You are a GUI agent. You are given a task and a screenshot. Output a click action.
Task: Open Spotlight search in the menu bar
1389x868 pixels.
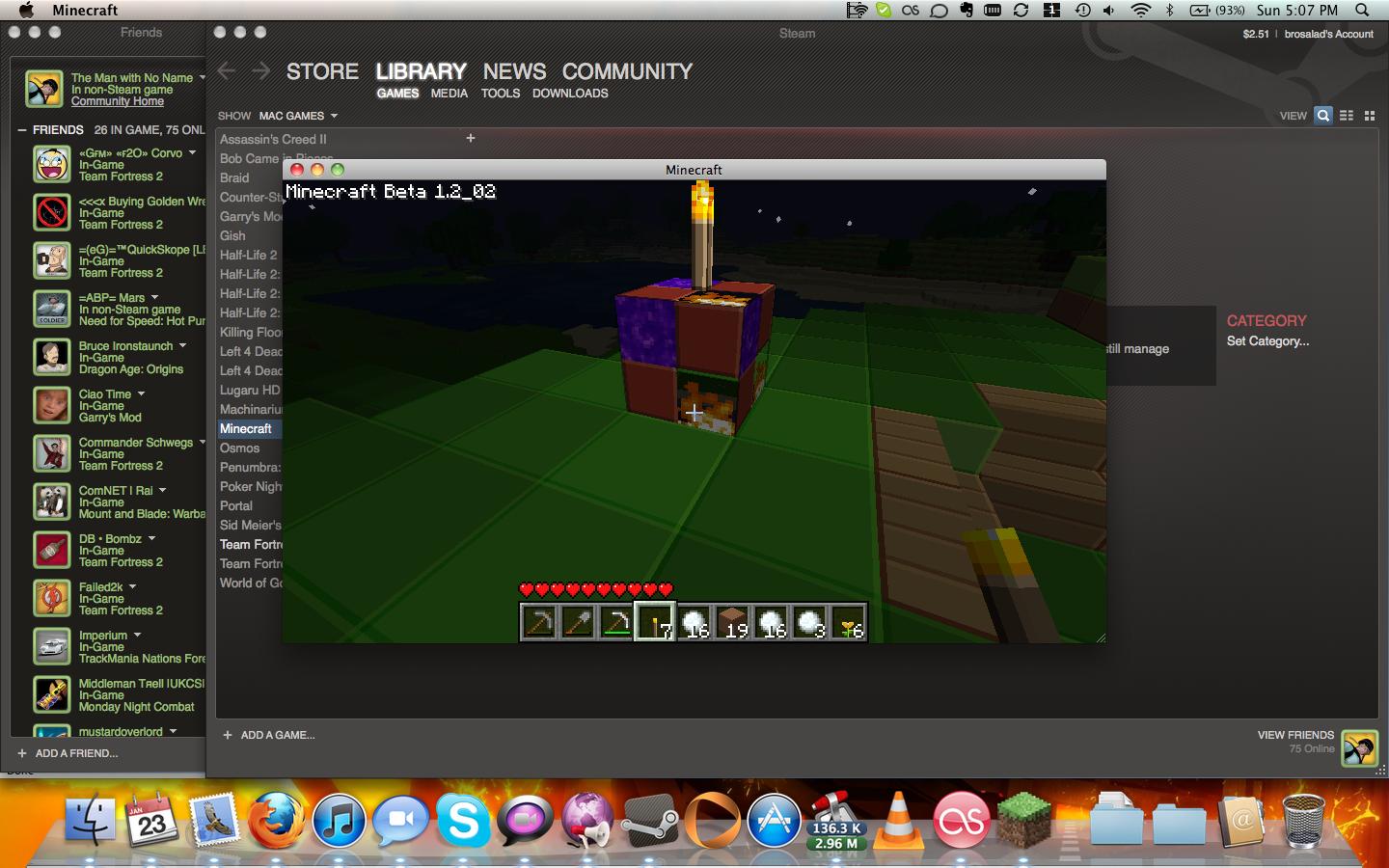tap(1362, 10)
